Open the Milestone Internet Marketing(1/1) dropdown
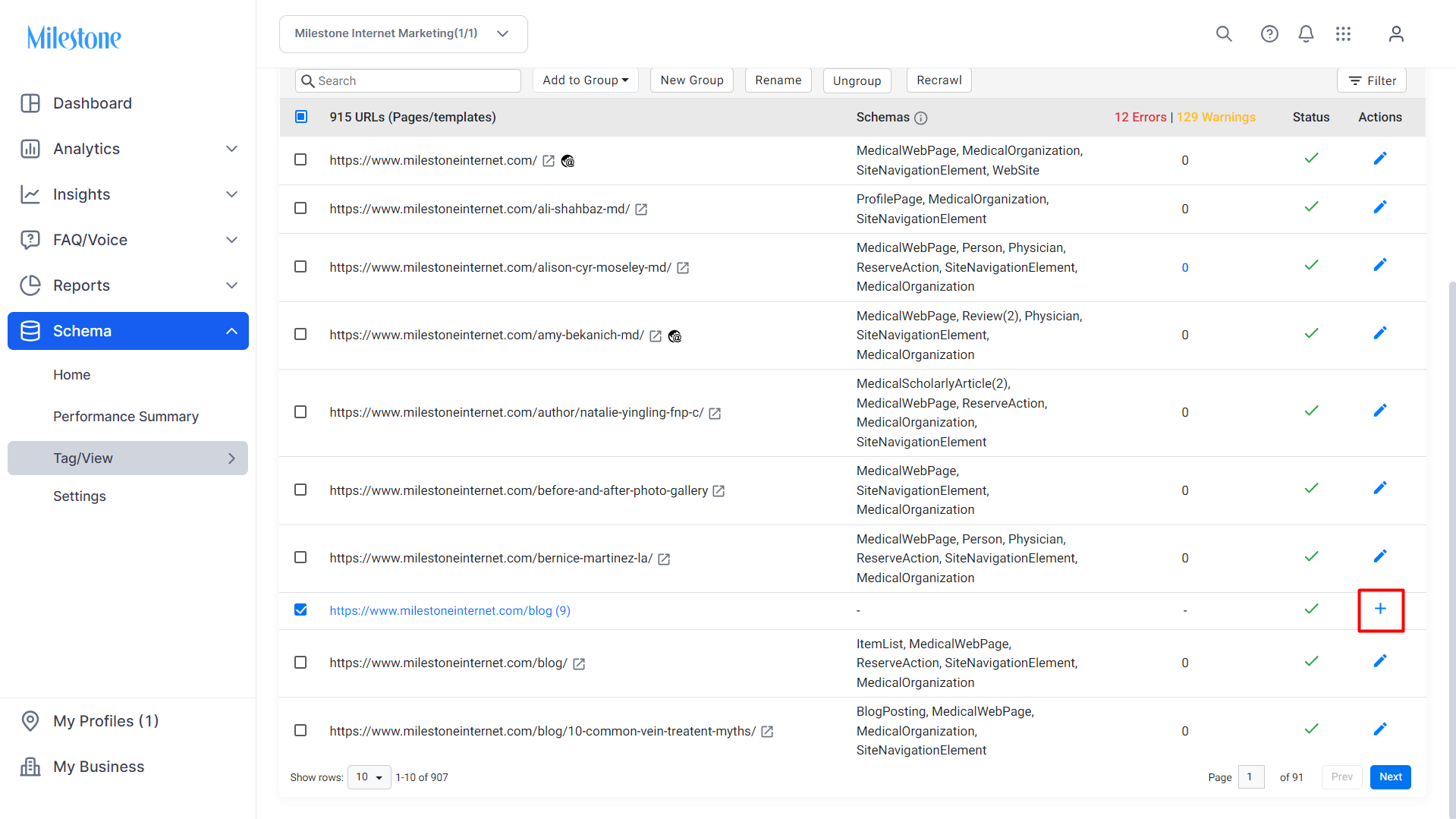Screen dimensions: 1456x819 [403, 34]
